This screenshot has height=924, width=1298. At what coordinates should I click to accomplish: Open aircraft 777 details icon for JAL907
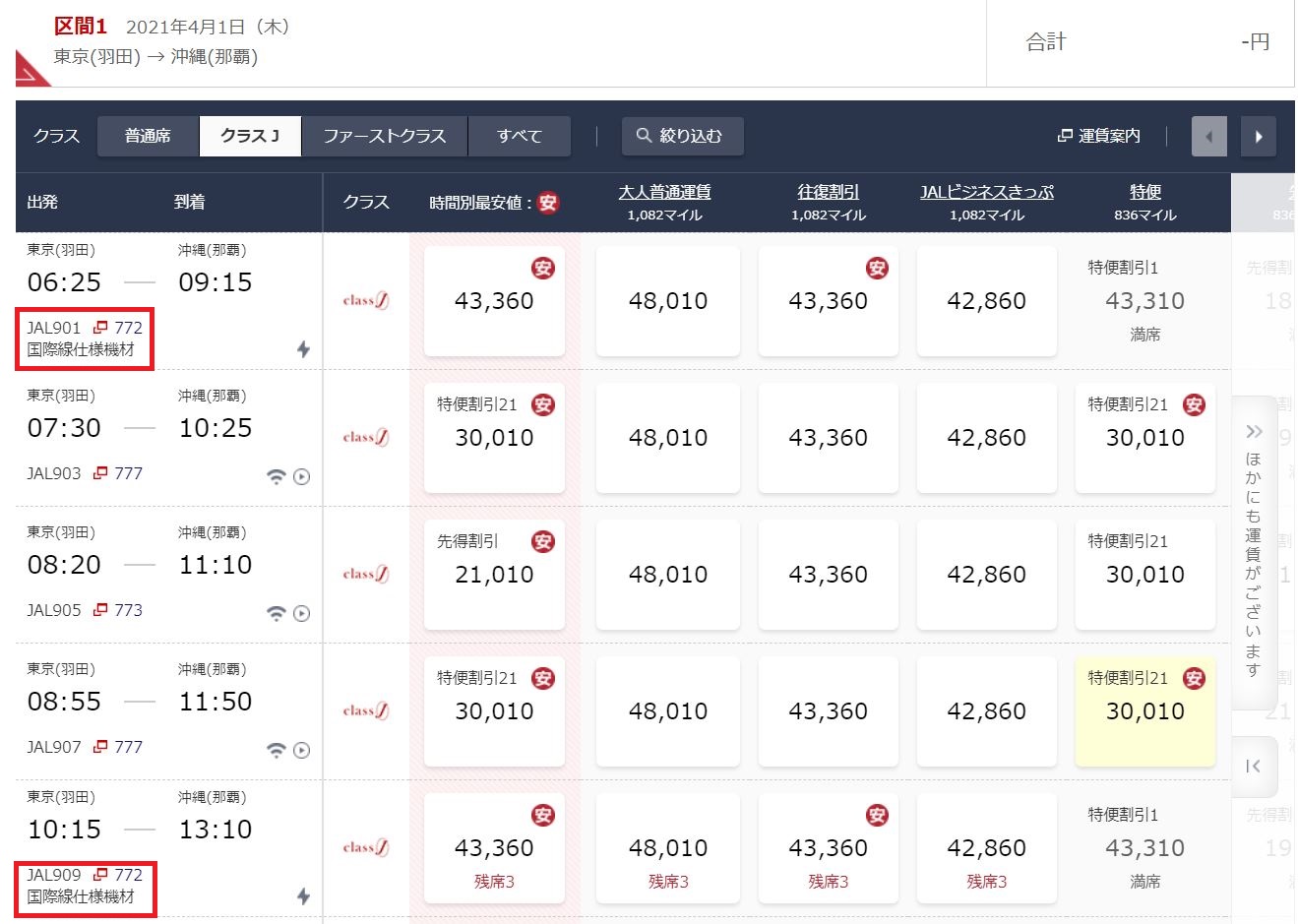[x=100, y=747]
